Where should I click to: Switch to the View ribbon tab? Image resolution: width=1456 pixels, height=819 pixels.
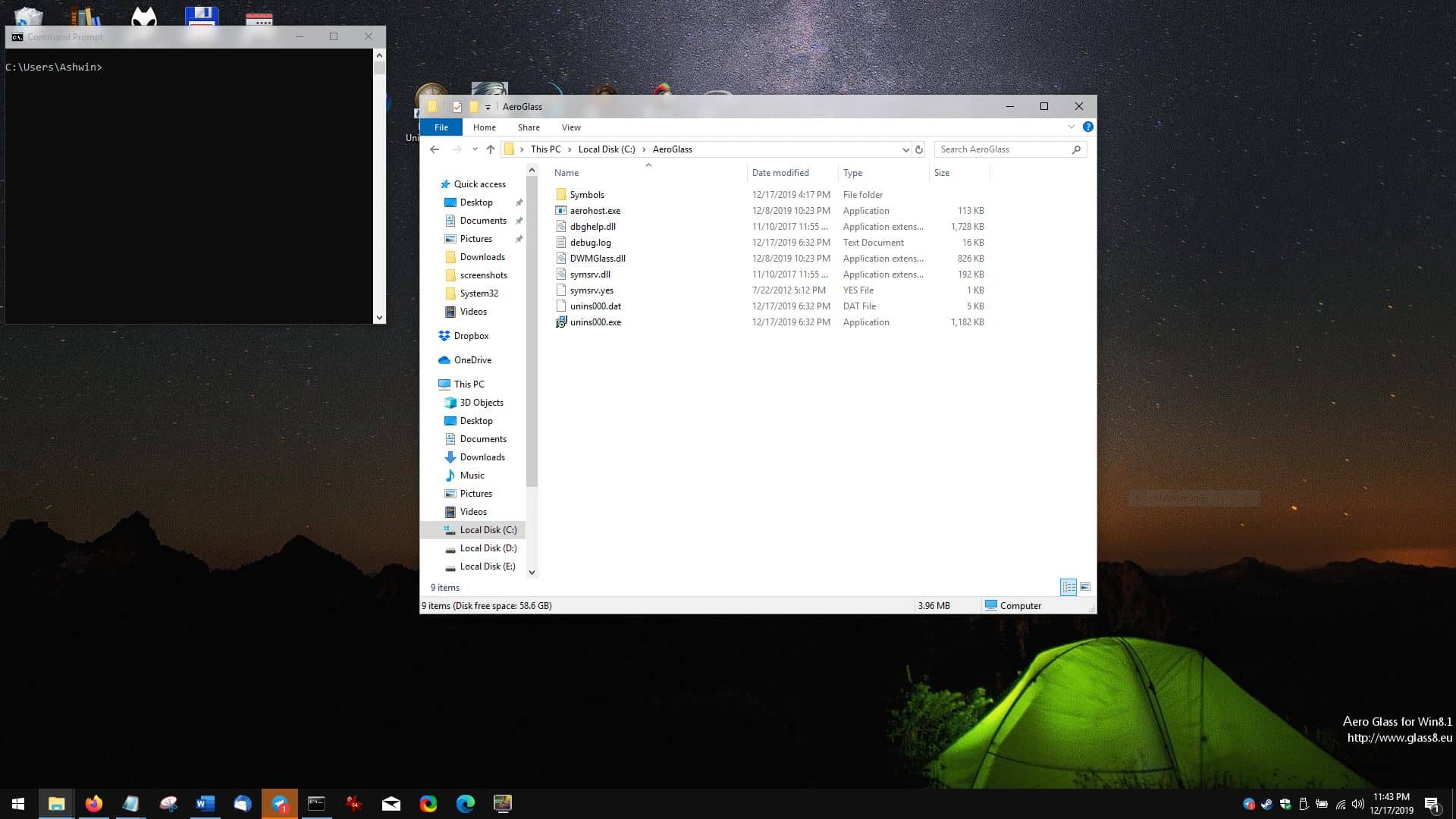coord(571,127)
